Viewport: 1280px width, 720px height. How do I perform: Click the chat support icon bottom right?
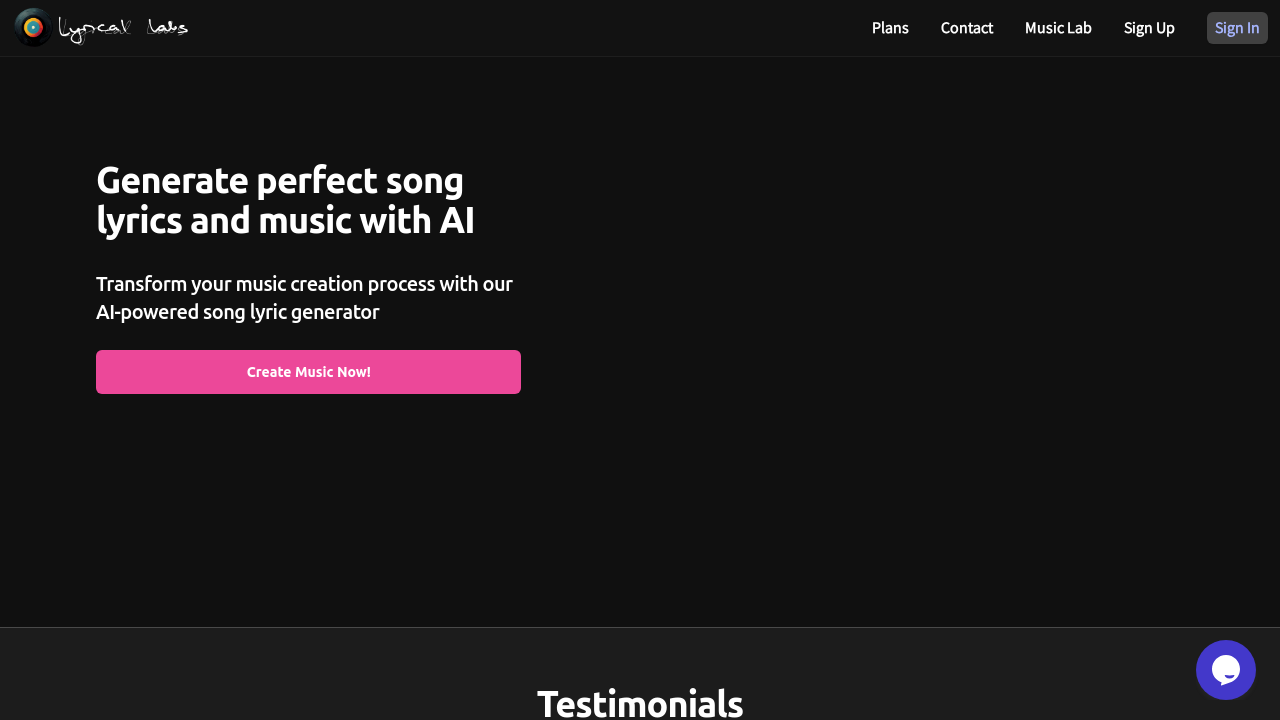tap(1226, 669)
